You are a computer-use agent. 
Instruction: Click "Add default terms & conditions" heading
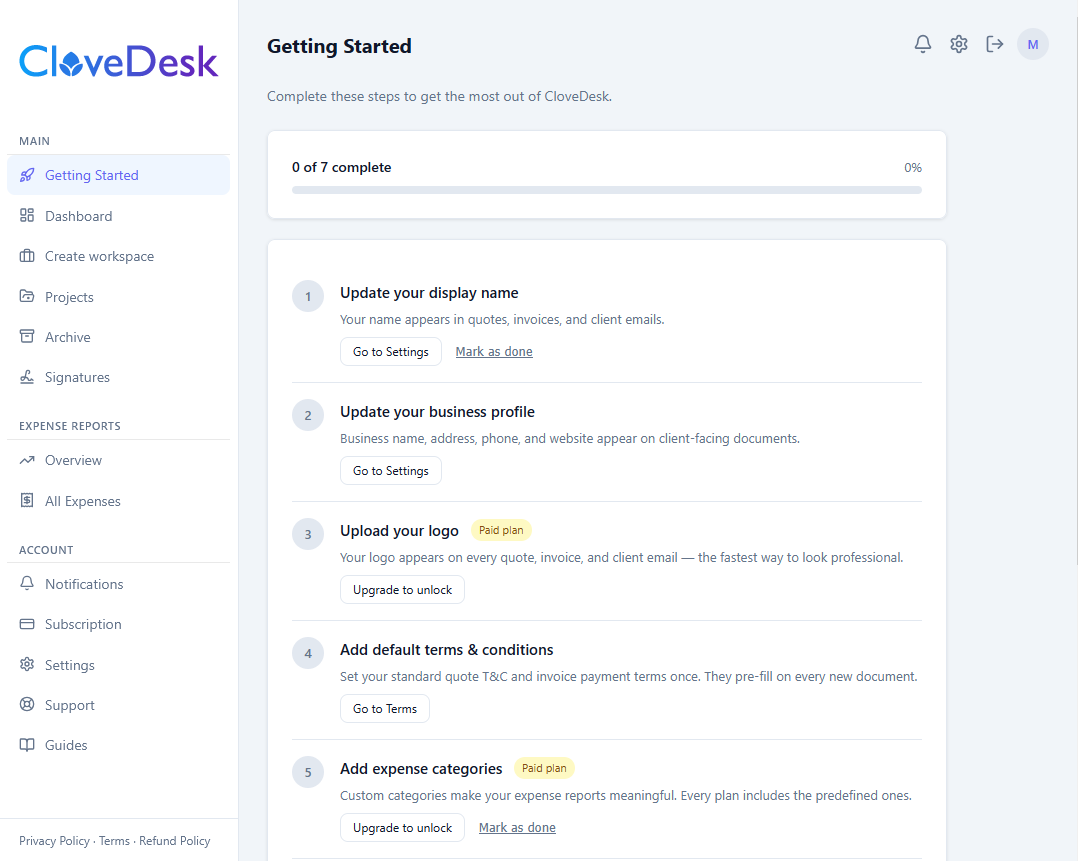446,650
